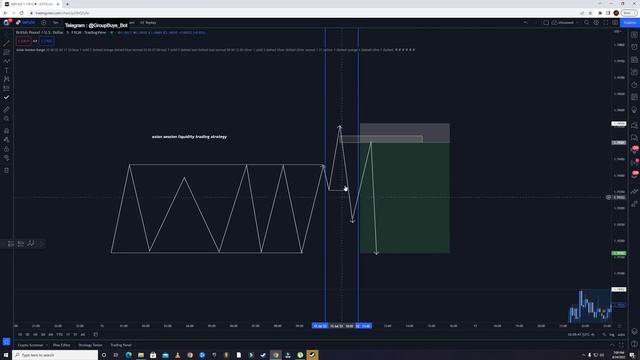The image size is (640, 360).
Task: Open the user profile menu avatar
Action: 7,22
